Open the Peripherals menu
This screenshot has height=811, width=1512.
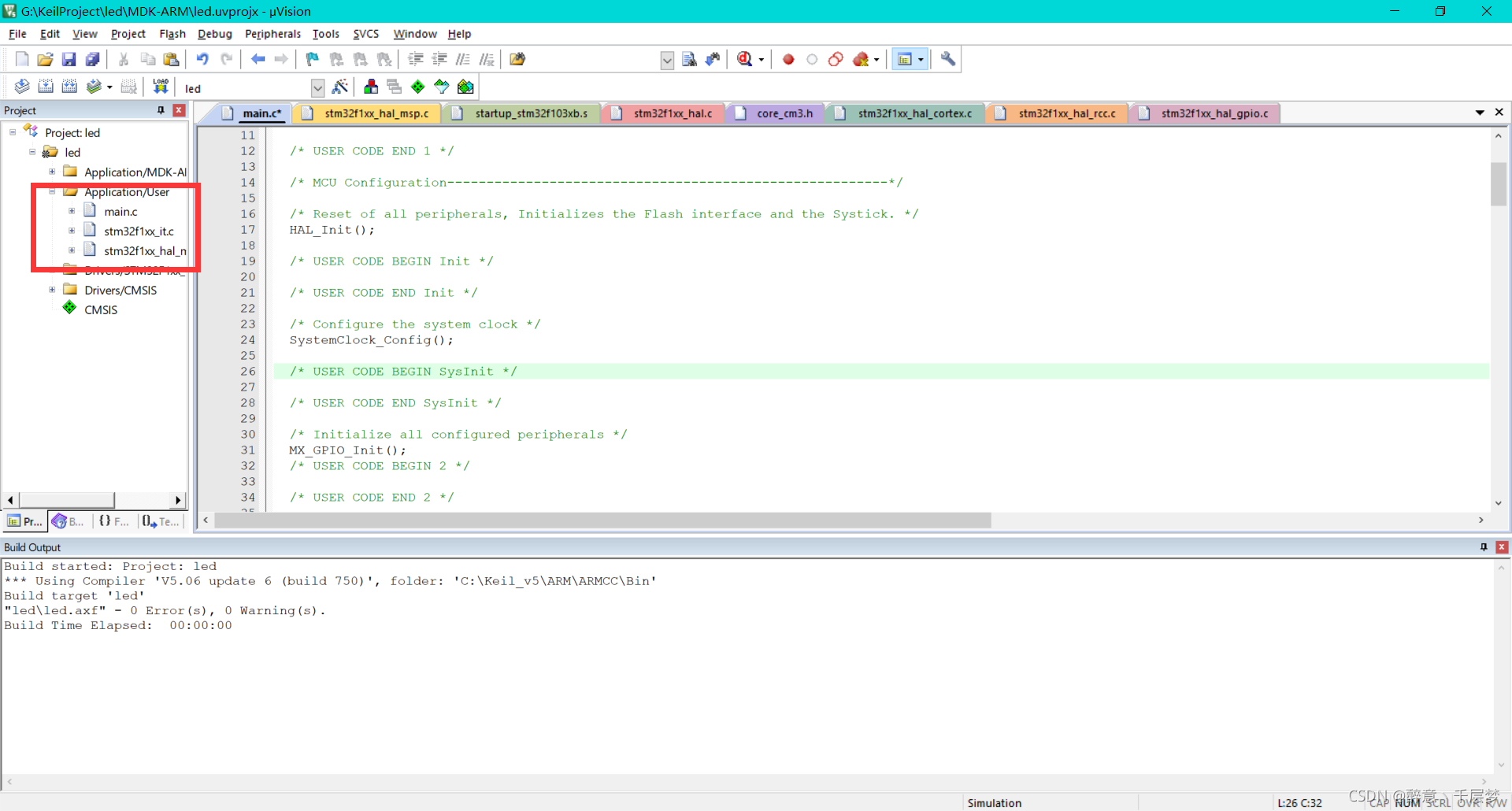(272, 34)
